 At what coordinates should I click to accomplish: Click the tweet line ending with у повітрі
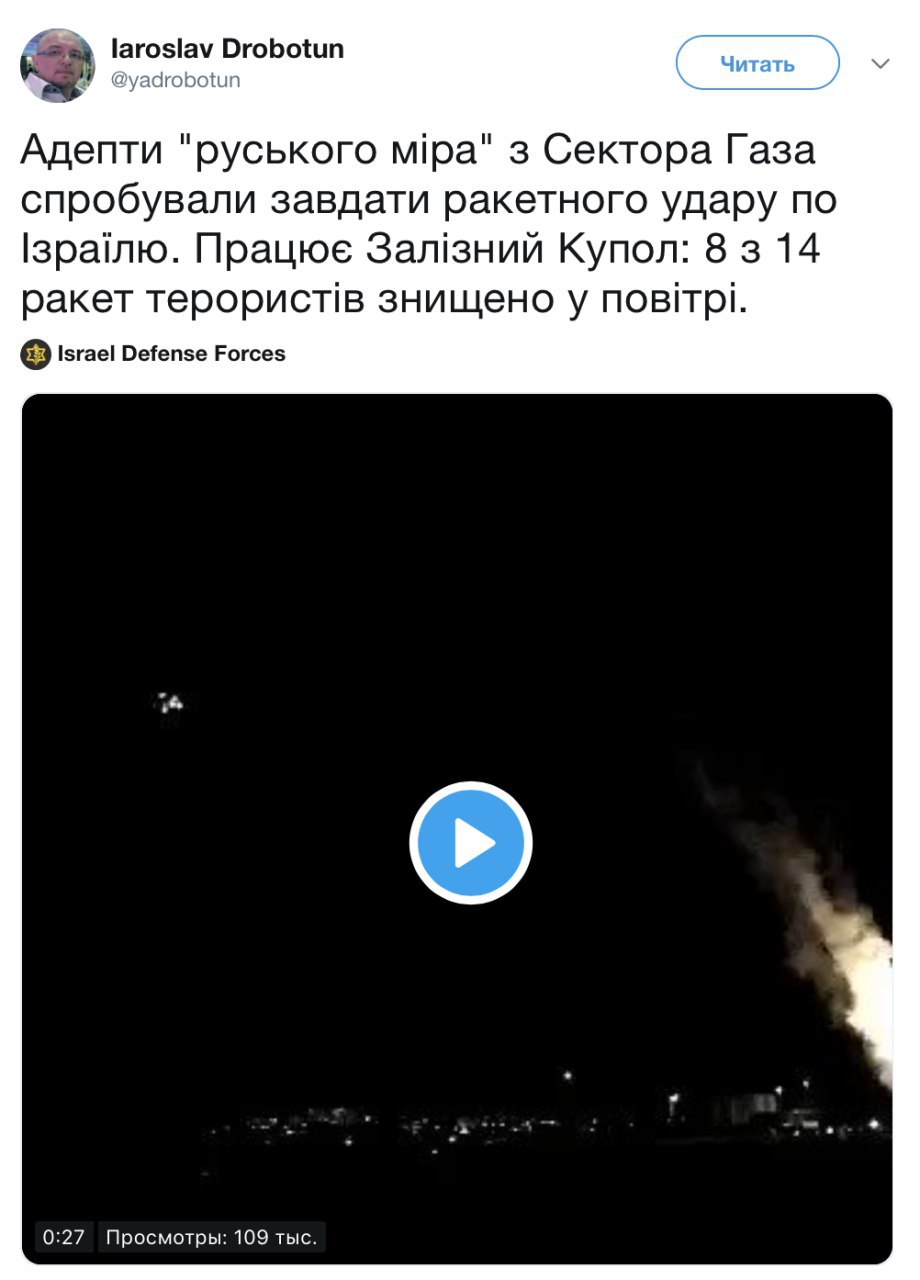pyautogui.click(x=384, y=296)
